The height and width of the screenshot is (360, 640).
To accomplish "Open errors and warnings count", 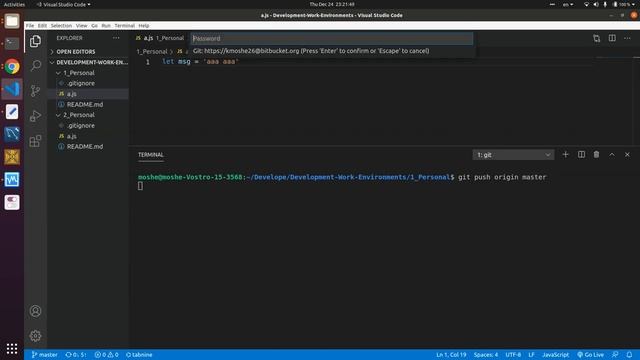I will point(107,355).
